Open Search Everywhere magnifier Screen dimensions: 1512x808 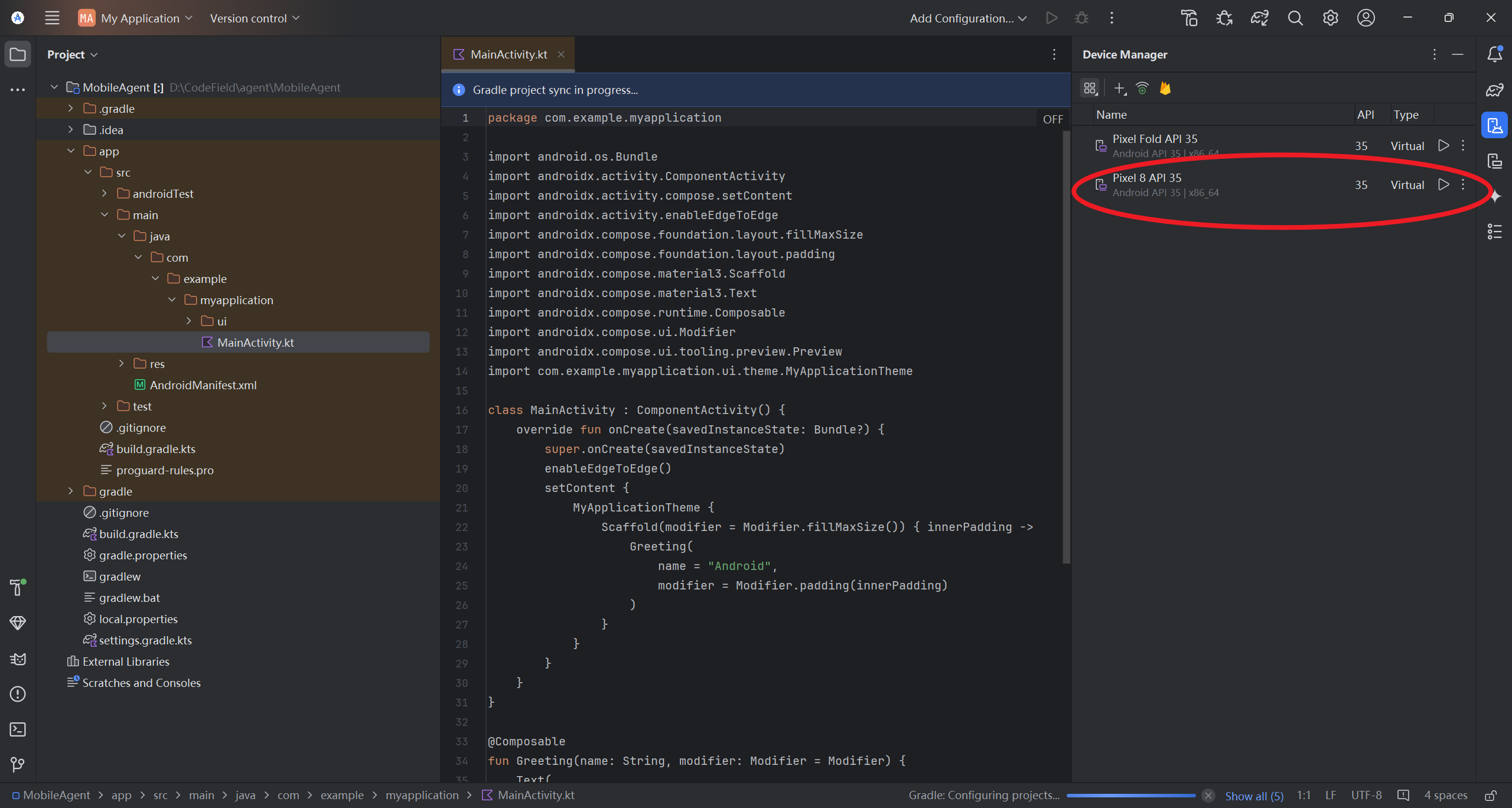pos(1295,18)
